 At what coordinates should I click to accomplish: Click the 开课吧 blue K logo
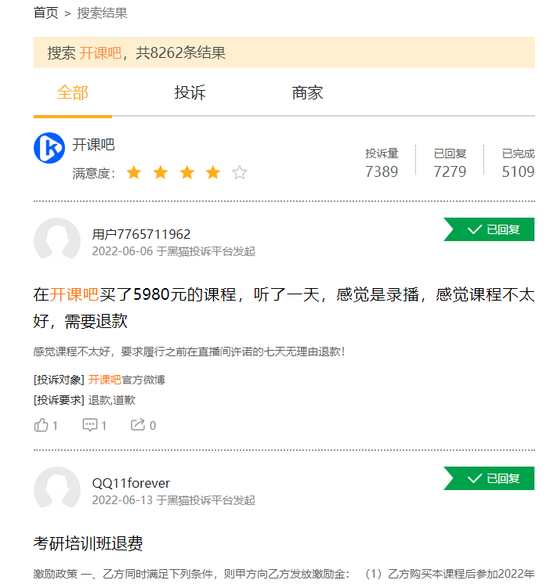(x=49, y=148)
